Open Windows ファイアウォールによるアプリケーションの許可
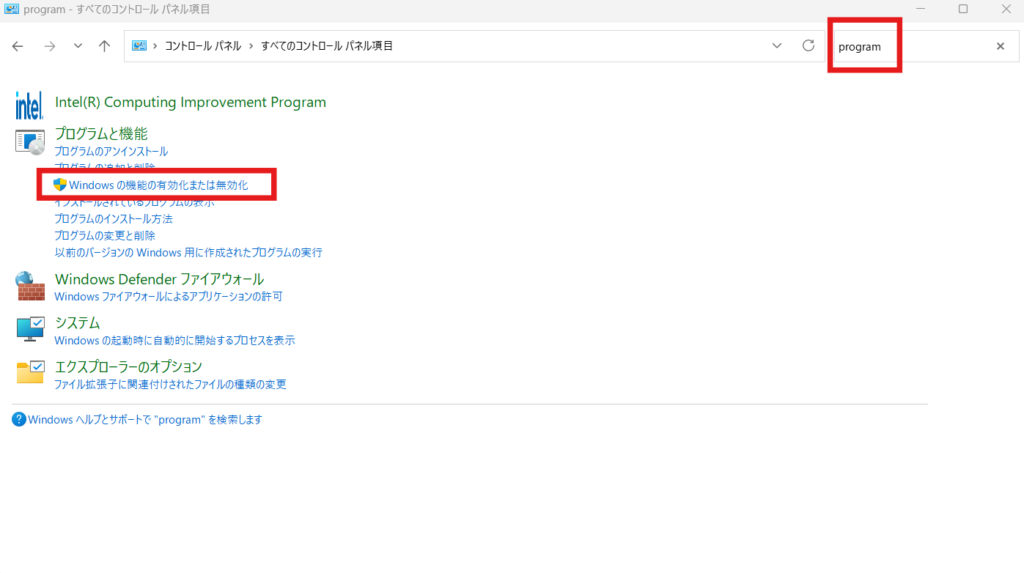 click(x=168, y=297)
